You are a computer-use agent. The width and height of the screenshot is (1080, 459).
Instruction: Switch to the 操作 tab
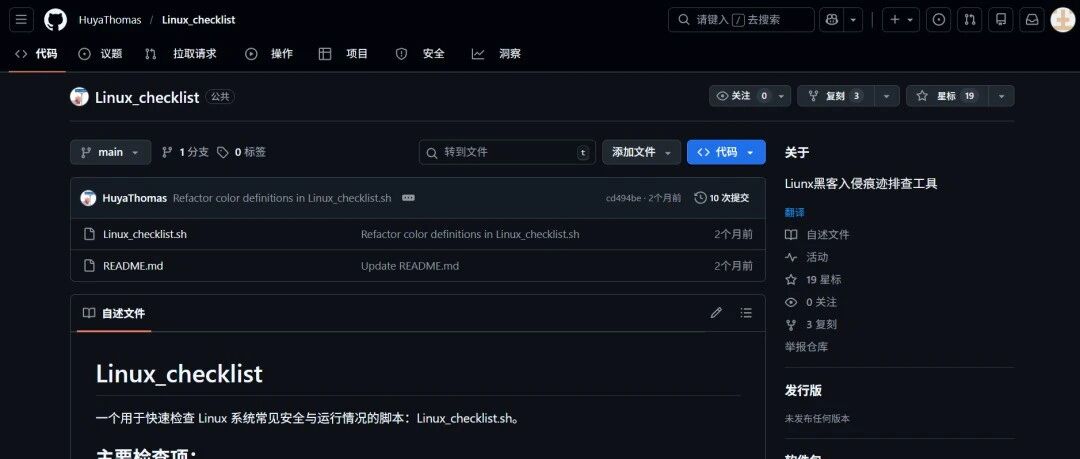tap(269, 54)
